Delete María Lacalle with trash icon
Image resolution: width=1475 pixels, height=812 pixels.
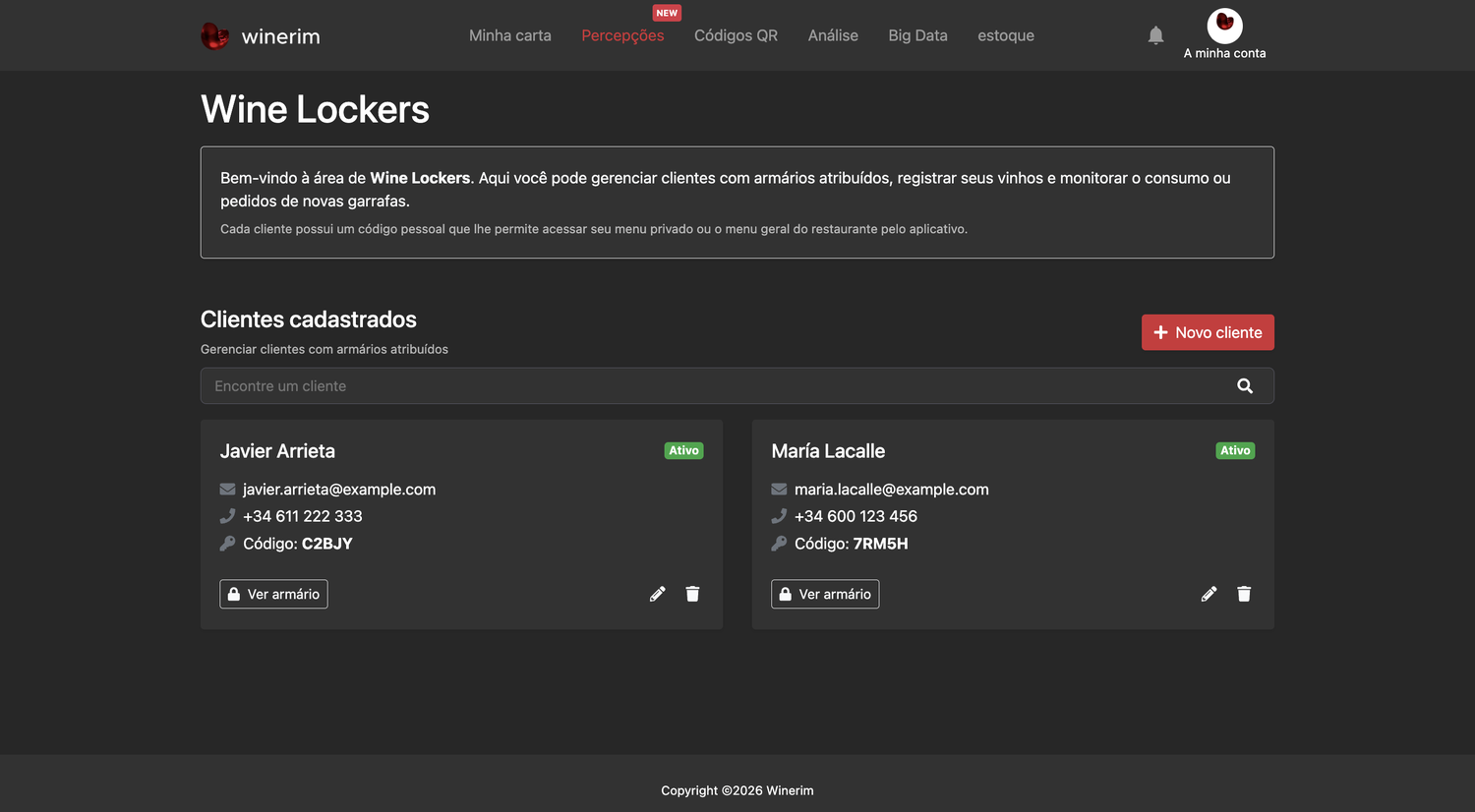1244,594
